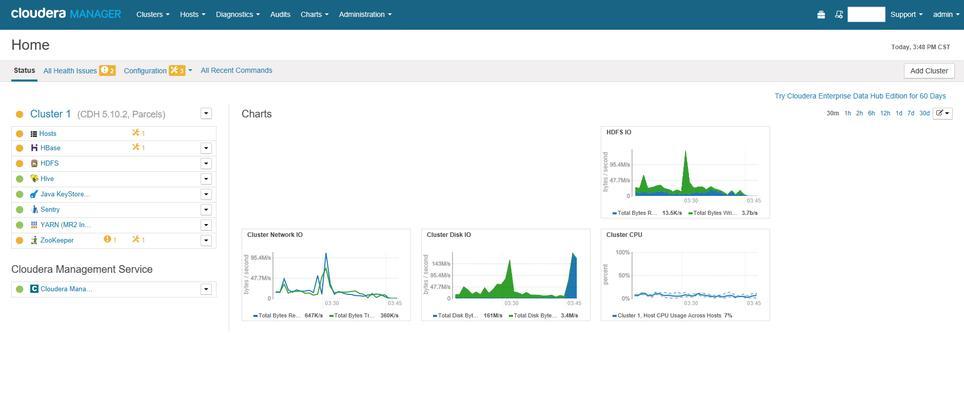Screen dimensions: 964x400
Task: Open the HDFS IO chart
Action: (685, 172)
